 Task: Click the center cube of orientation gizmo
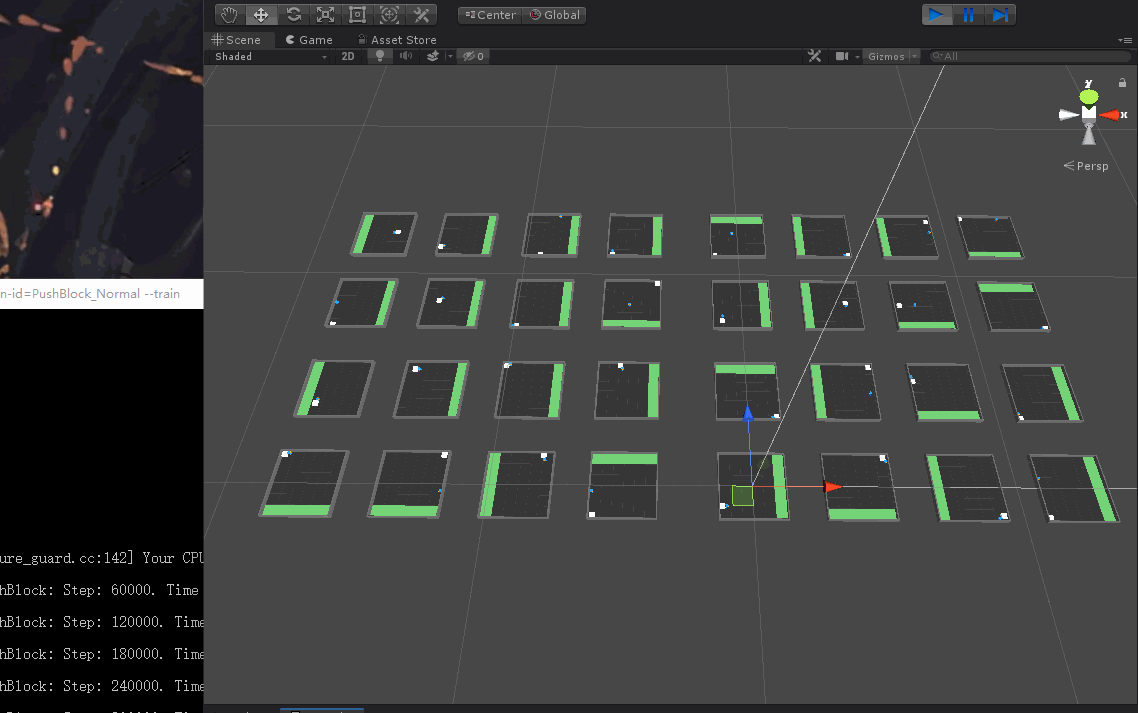tap(1089, 113)
